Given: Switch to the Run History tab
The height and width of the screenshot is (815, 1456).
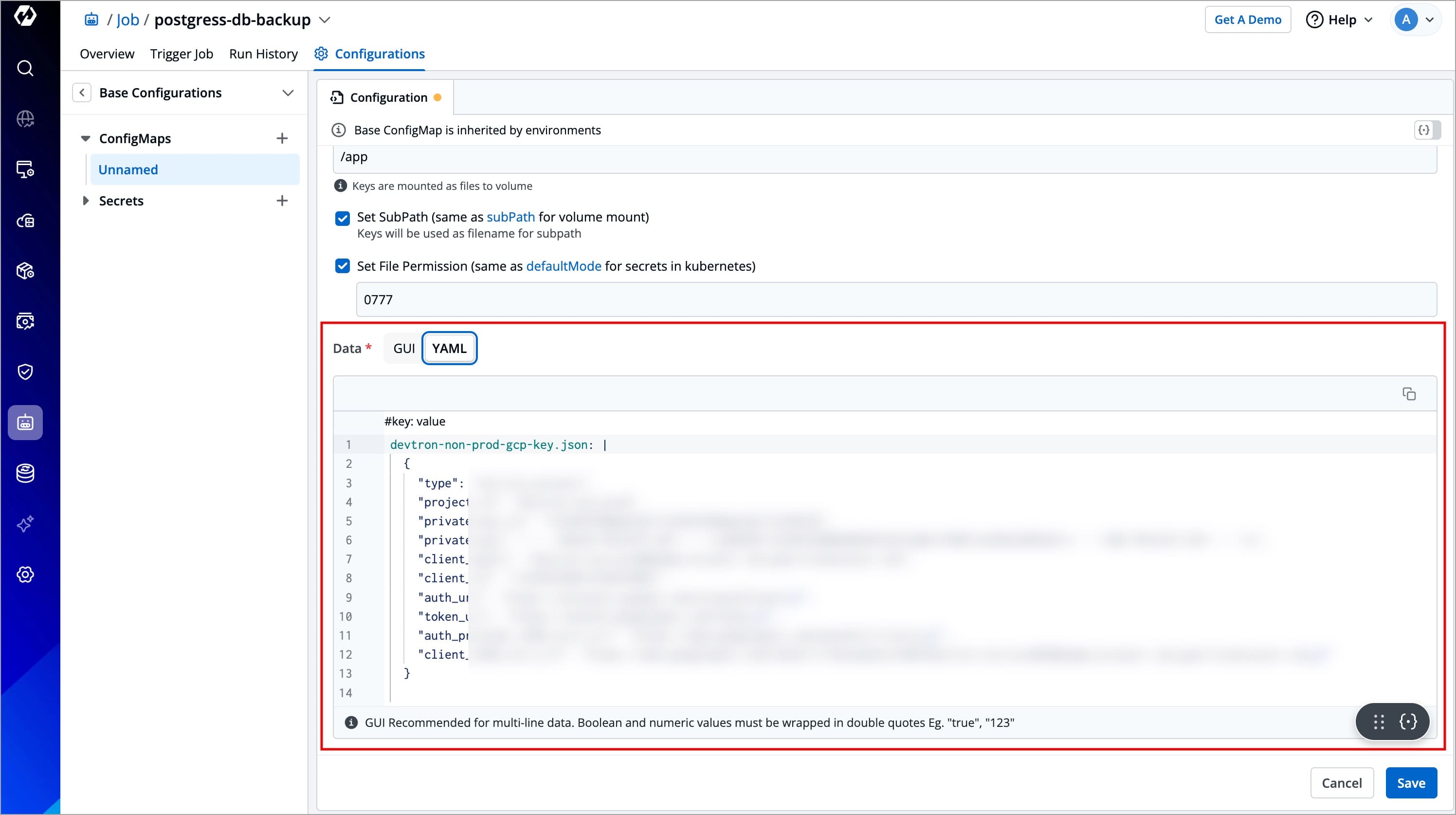Looking at the screenshot, I should coord(263,54).
